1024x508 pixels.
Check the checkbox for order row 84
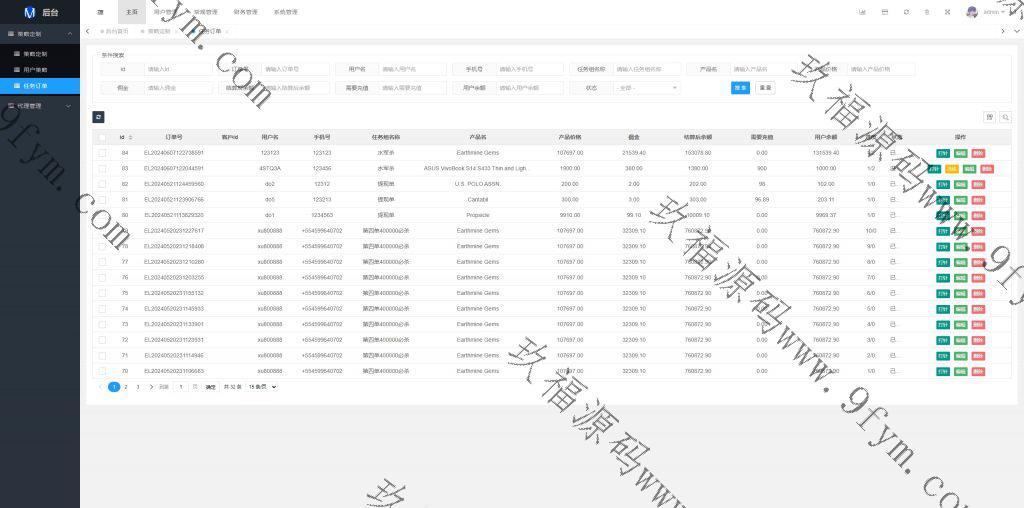(102, 153)
